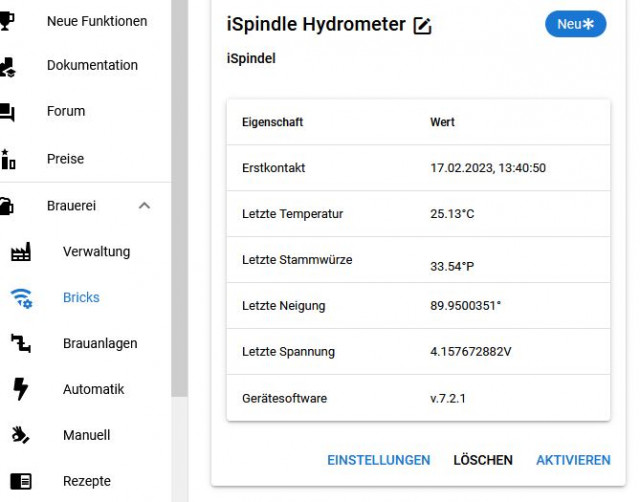Go to the Forum menu entry
This screenshot has height=502, width=640.
pos(66,111)
